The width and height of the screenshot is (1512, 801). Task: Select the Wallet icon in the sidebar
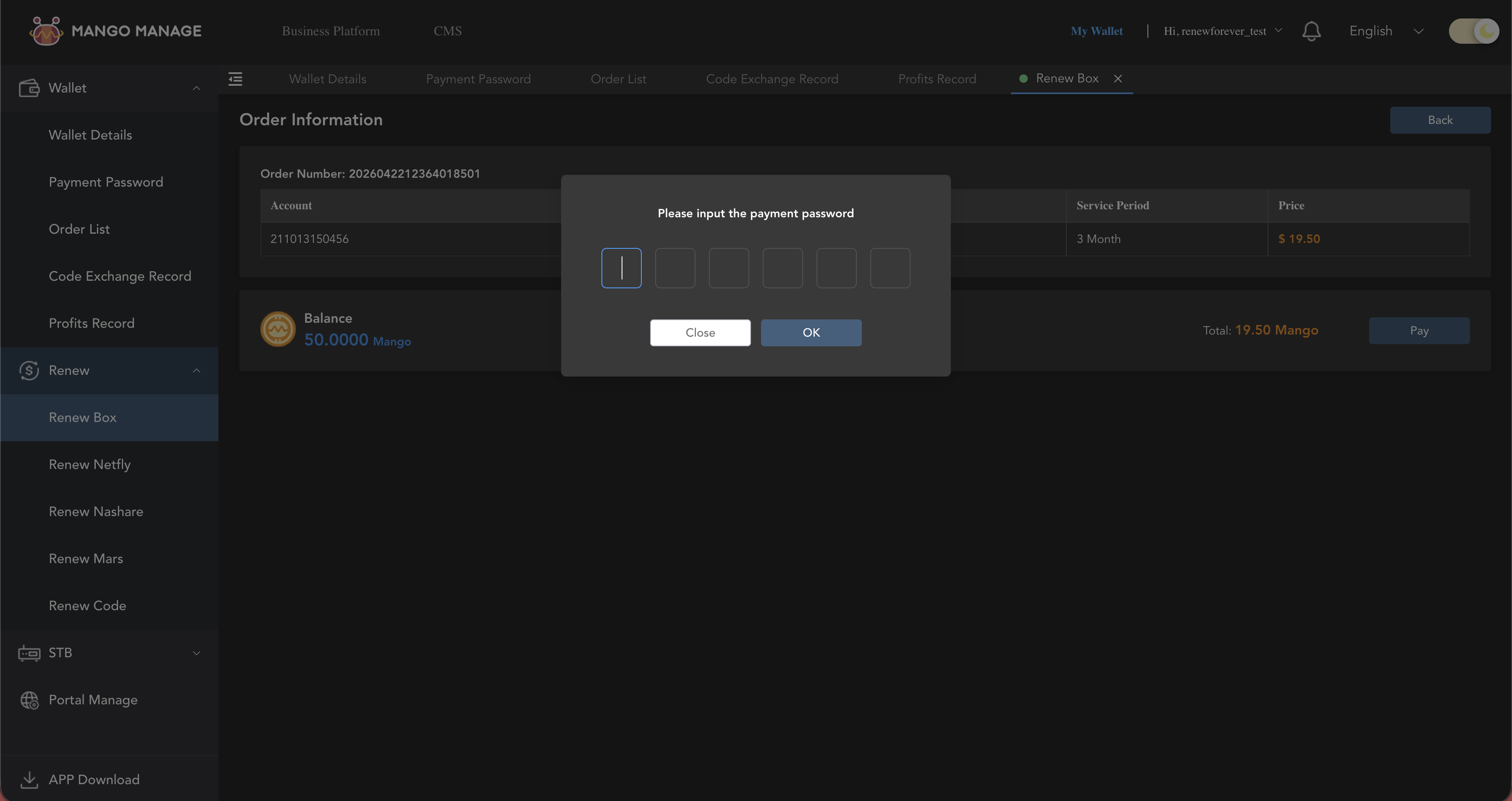[x=29, y=87]
